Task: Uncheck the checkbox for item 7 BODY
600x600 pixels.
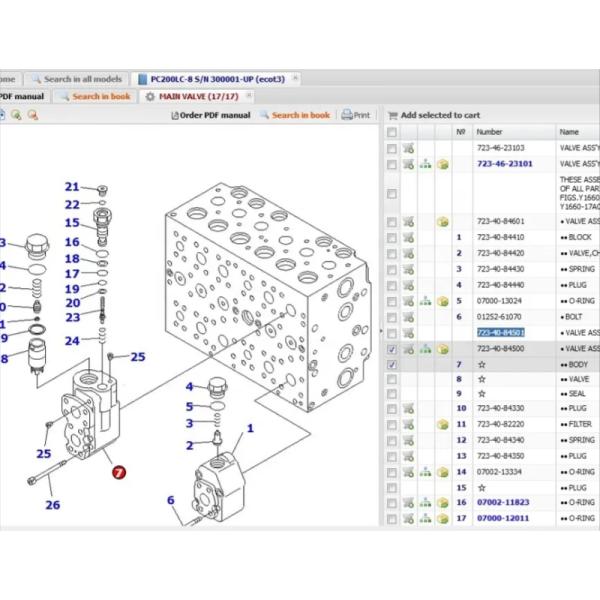Action: pyautogui.click(x=392, y=365)
